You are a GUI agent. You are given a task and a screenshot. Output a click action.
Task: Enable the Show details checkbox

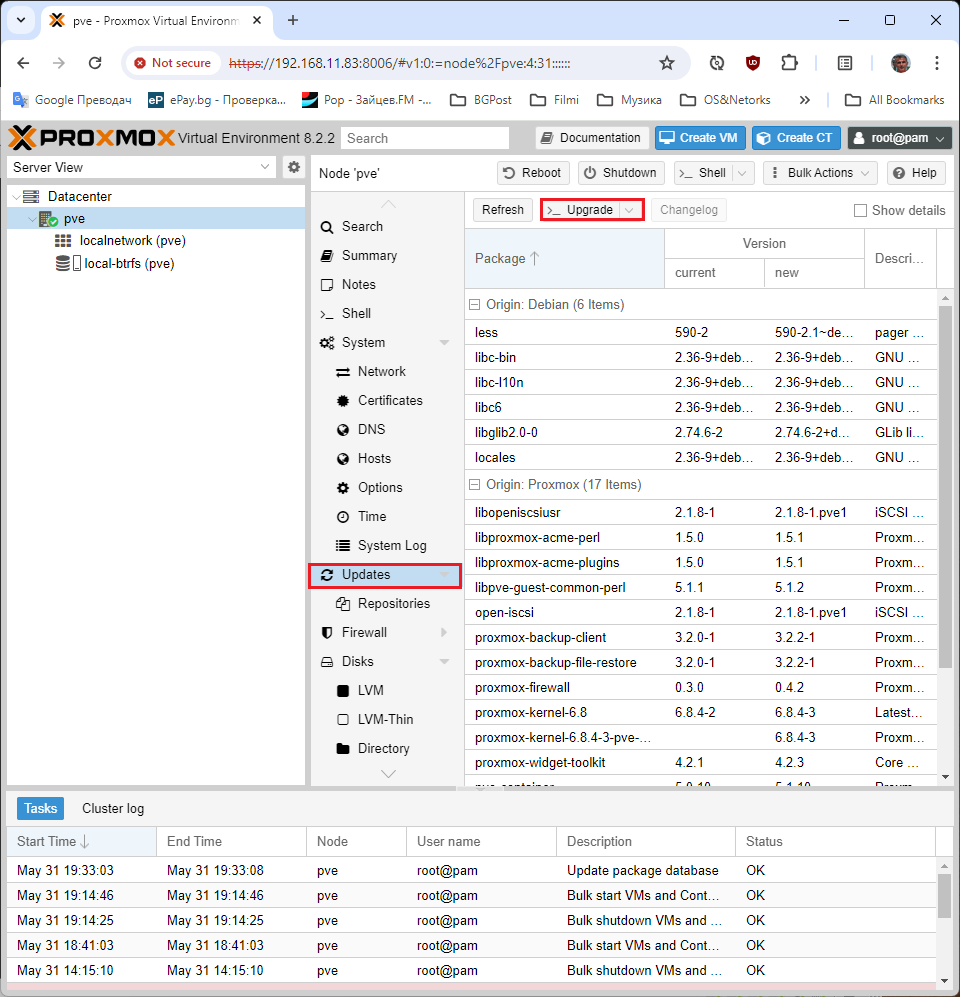pyautogui.click(x=860, y=210)
